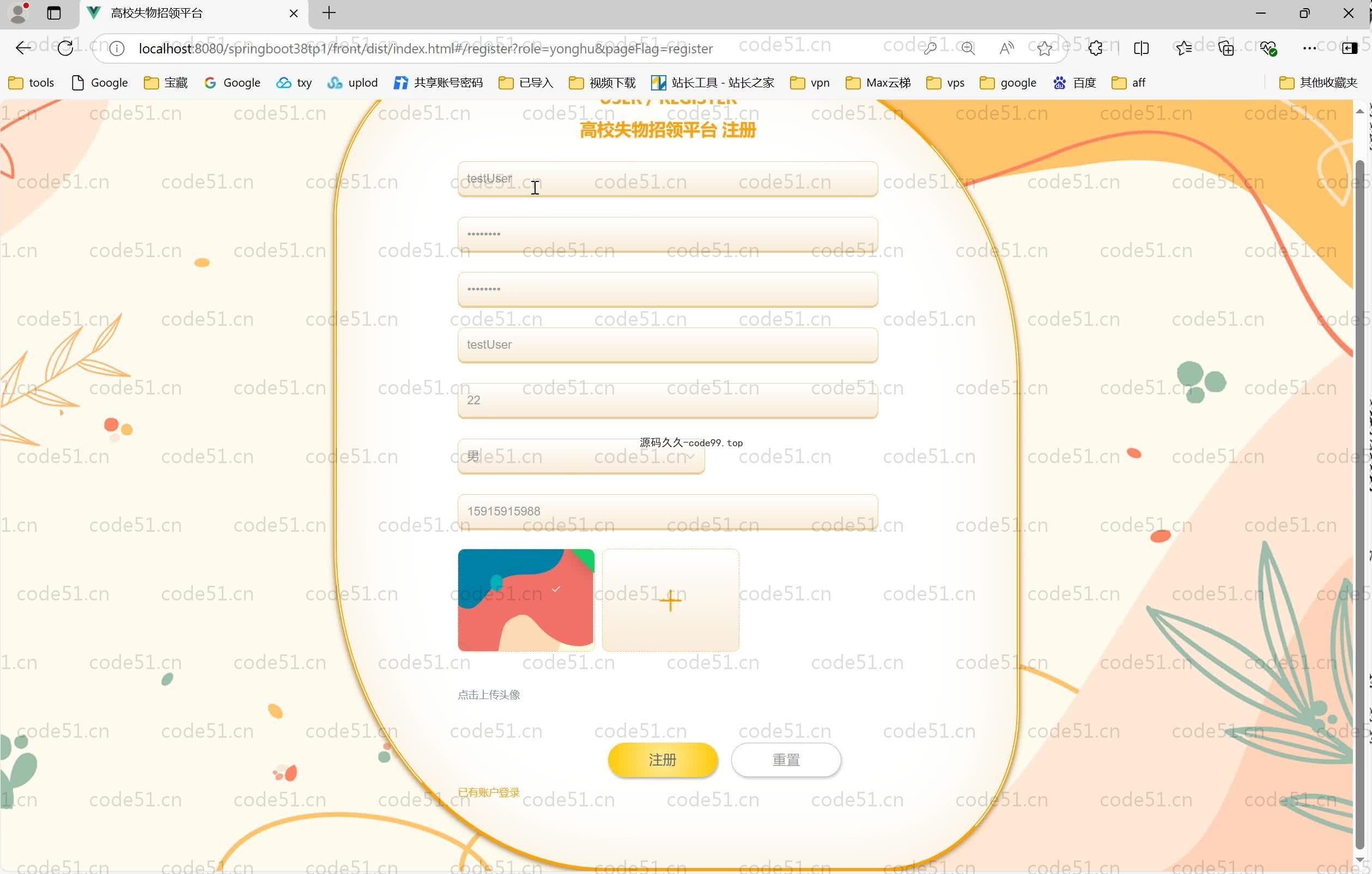This screenshot has height=874, width=1372.
Task: Open the Google bookmark with page icon
Action: coord(100,83)
